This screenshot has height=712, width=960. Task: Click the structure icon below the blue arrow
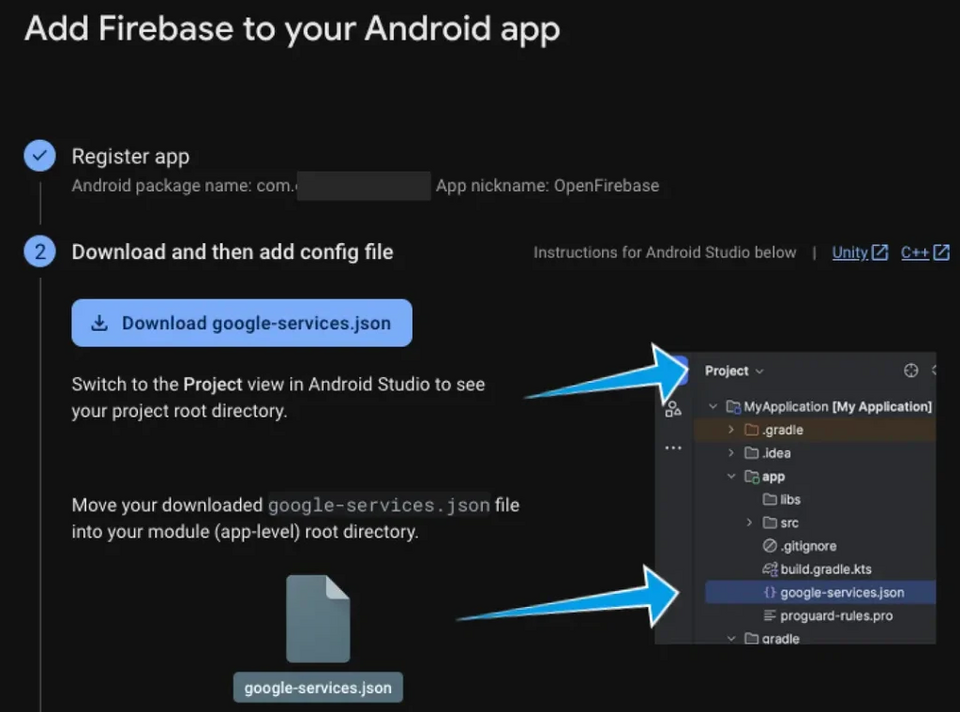coord(673,409)
